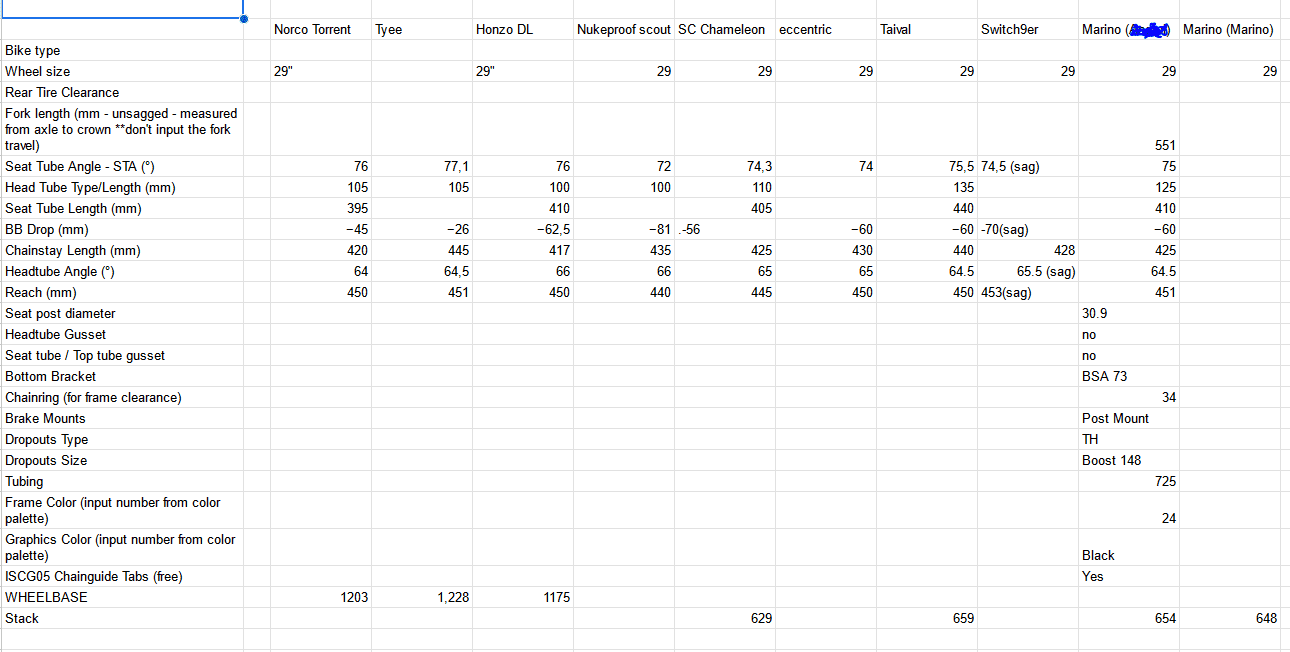The image size is (1290, 652).
Task: Click the 'BSA 73' cell
Action: 1129,377
